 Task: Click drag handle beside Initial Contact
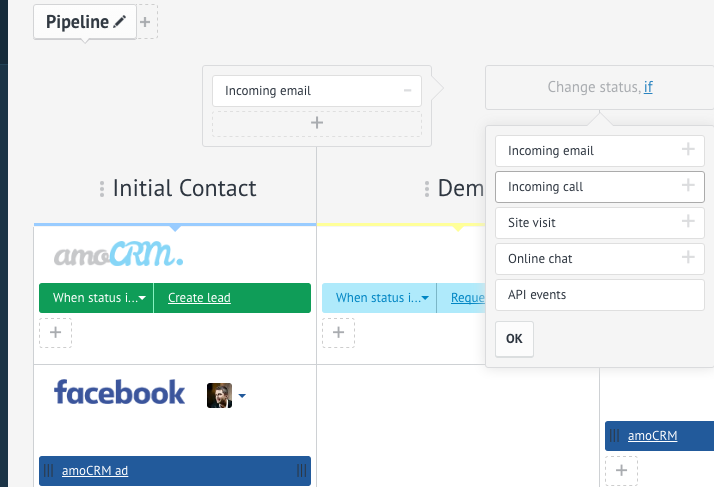102,189
